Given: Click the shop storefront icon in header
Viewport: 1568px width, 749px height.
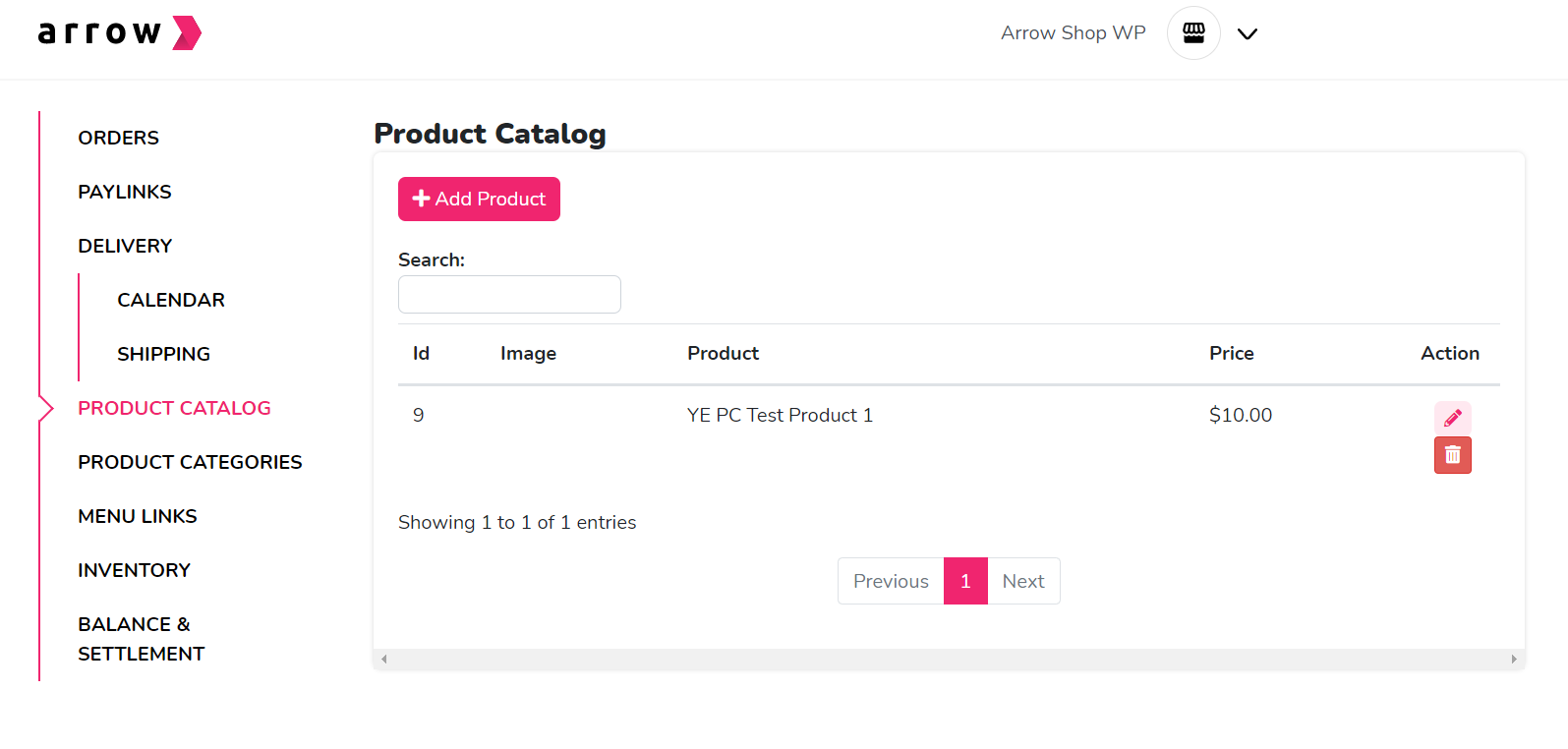Looking at the screenshot, I should tap(1193, 33).
